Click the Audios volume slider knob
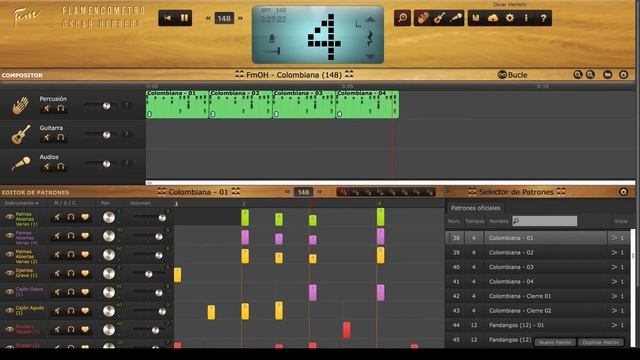 coord(107,164)
